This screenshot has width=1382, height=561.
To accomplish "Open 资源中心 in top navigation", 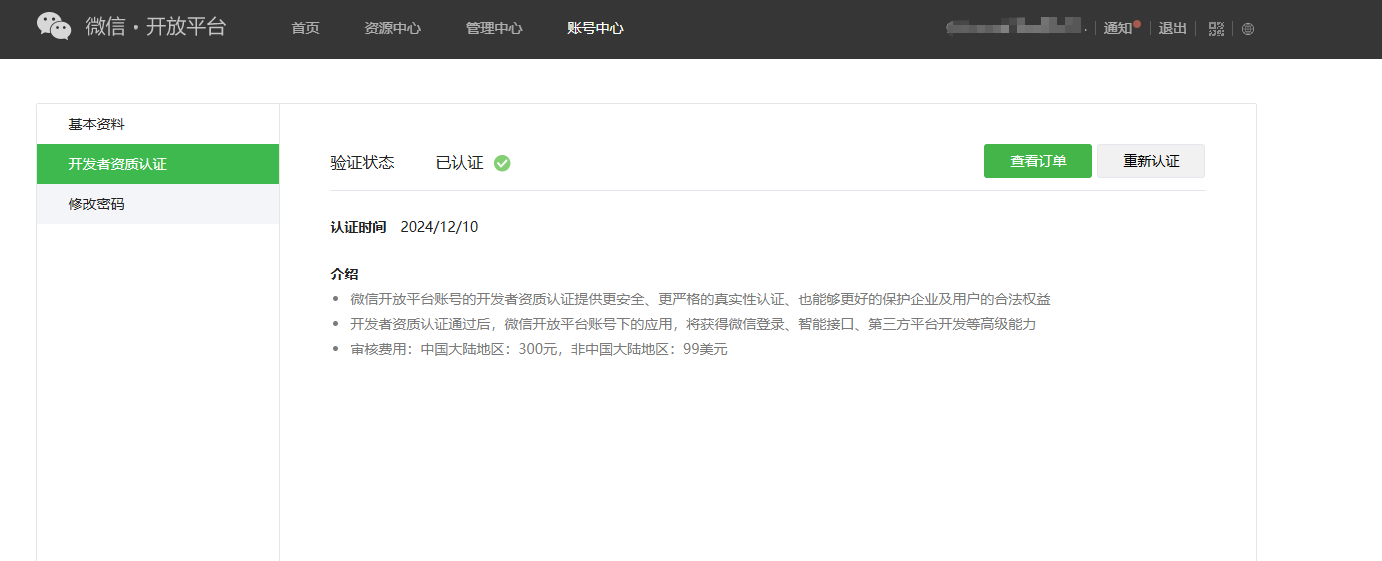I will (x=392, y=28).
